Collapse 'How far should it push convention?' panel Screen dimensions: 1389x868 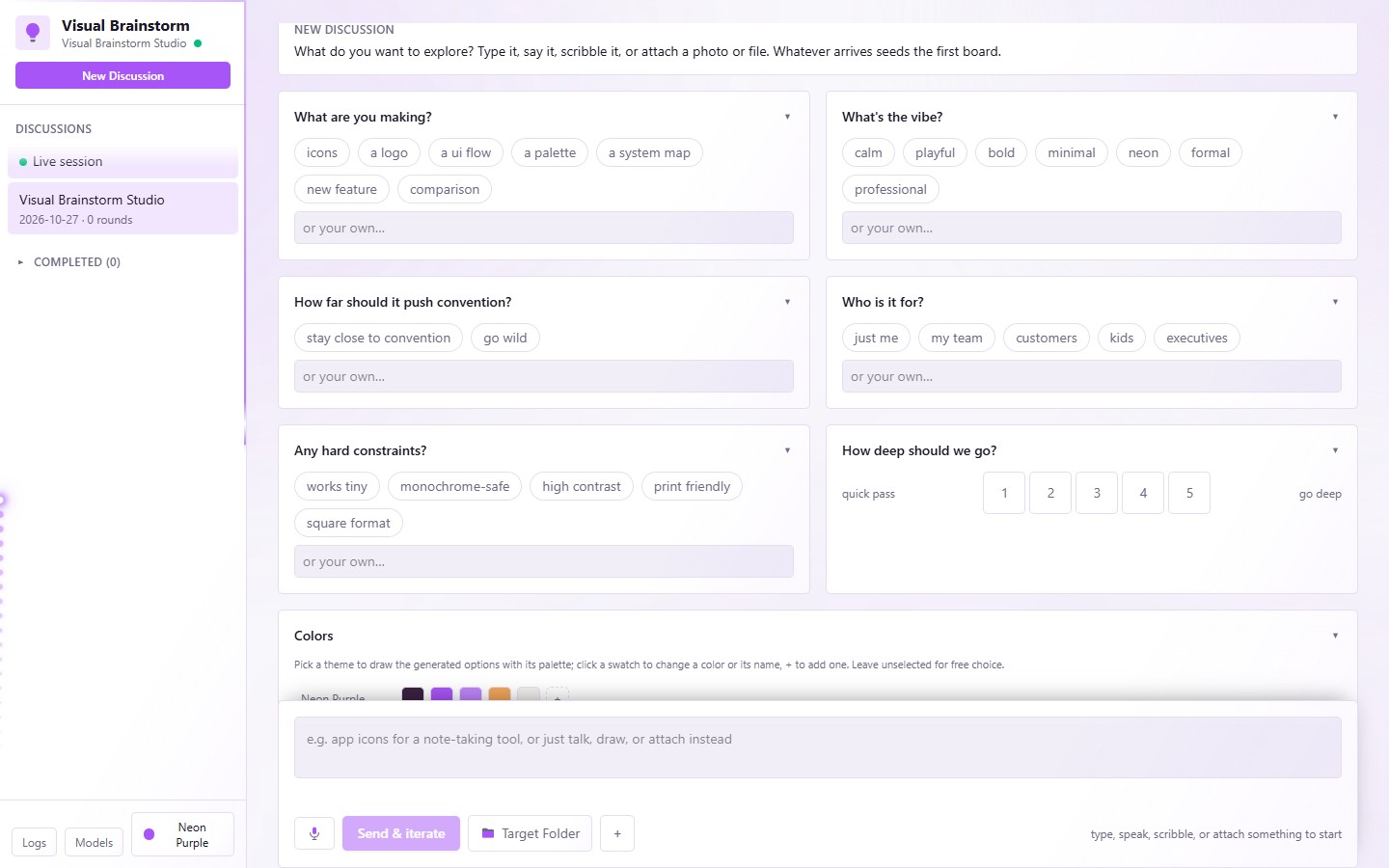787,302
